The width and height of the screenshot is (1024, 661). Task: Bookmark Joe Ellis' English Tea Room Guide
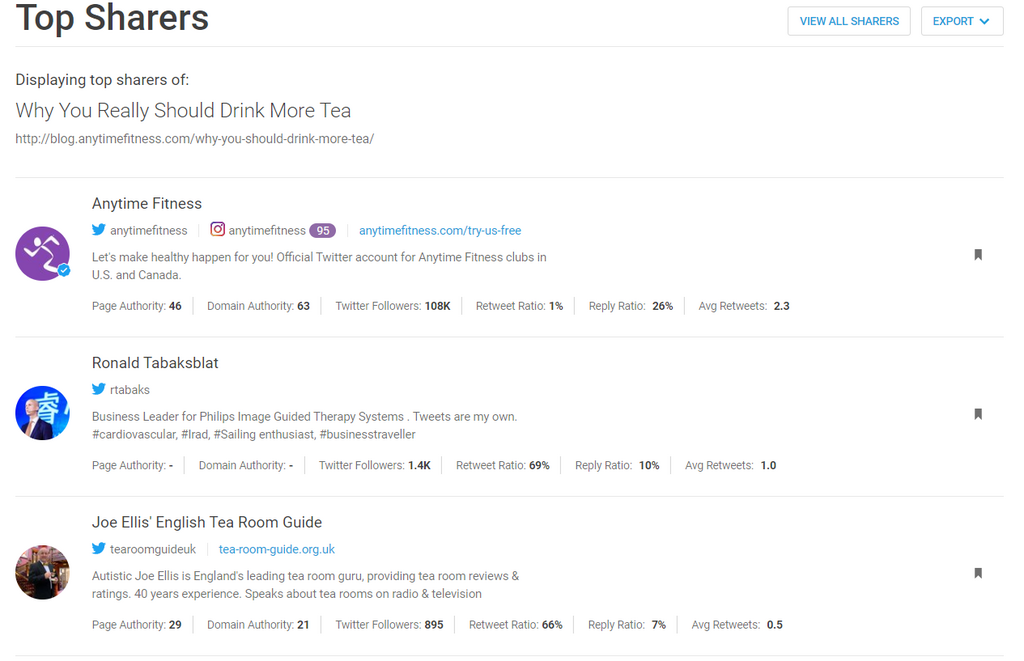[978, 573]
